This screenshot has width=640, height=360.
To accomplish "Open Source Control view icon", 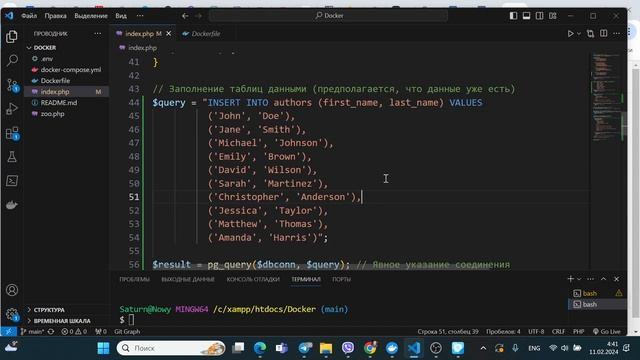I will click(12, 85).
